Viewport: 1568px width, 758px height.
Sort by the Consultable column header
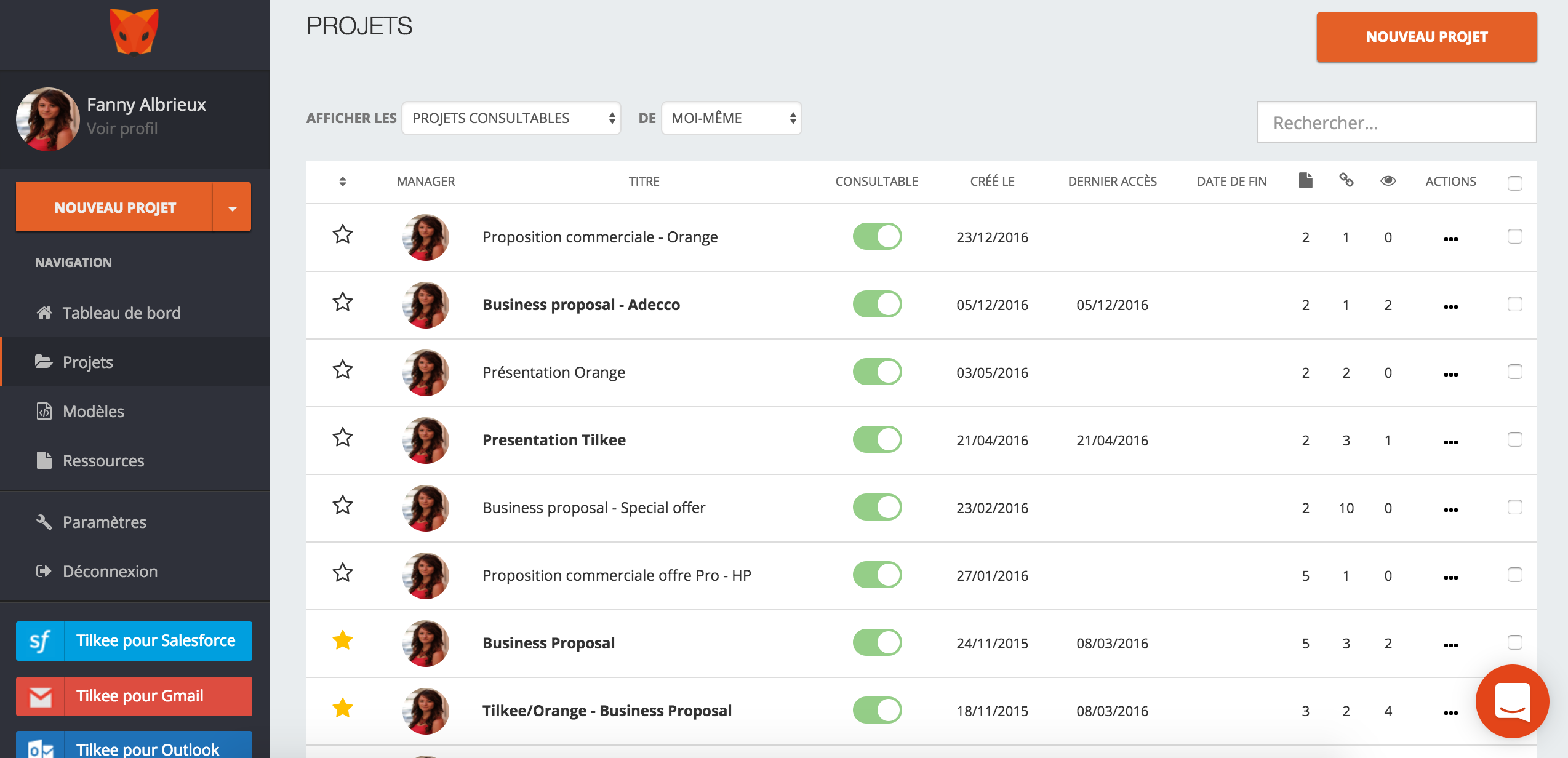point(876,182)
